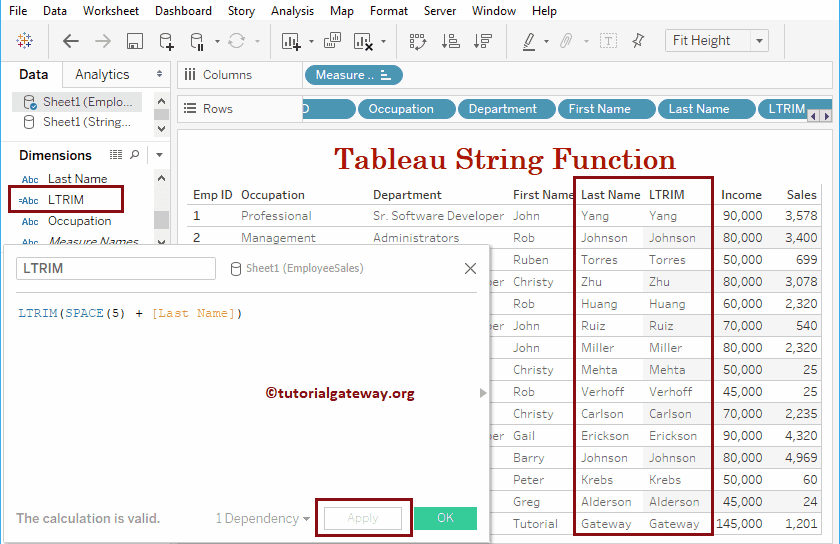
Task: Click the view data grid icon in Dimensions
Action: tap(116, 154)
